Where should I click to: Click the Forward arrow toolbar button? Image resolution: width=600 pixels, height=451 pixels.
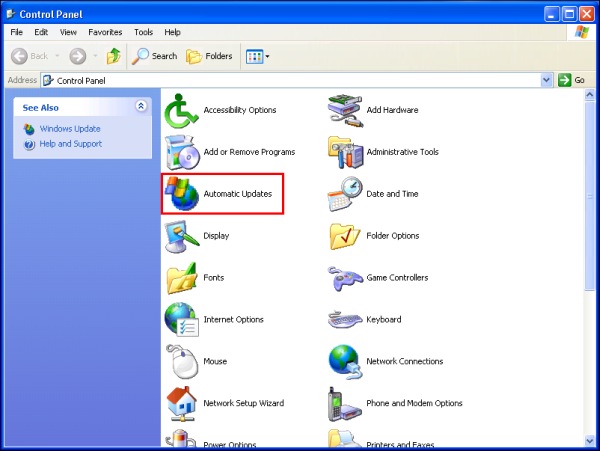click(77, 56)
